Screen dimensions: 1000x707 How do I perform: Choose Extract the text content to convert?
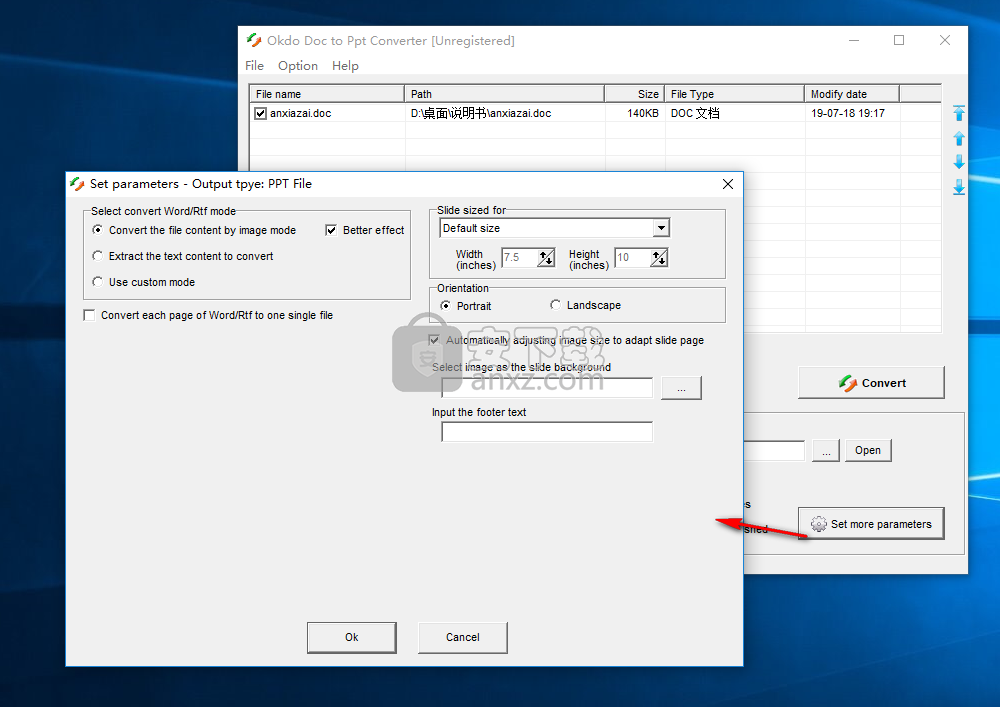(97, 256)
